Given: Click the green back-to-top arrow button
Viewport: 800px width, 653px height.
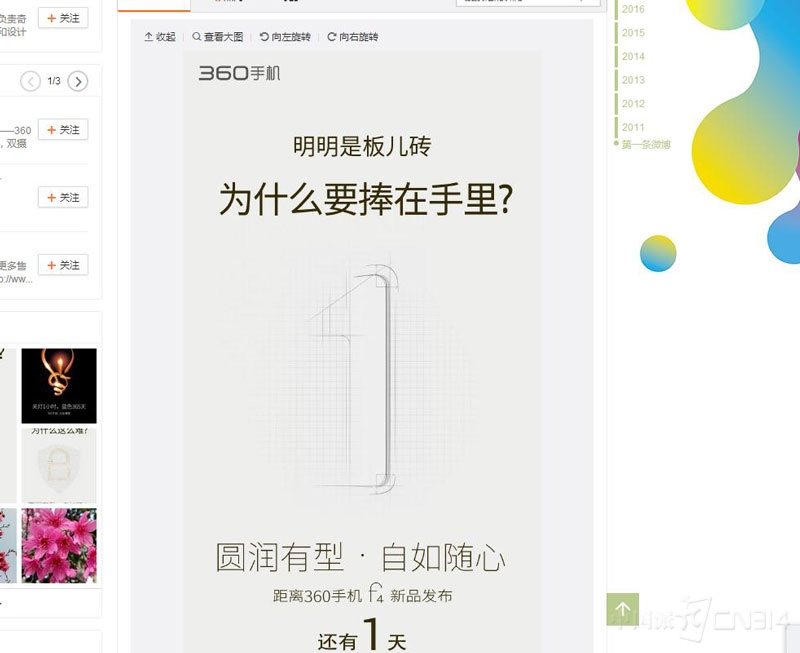Looking at the screenshot, I should (622, 609).
